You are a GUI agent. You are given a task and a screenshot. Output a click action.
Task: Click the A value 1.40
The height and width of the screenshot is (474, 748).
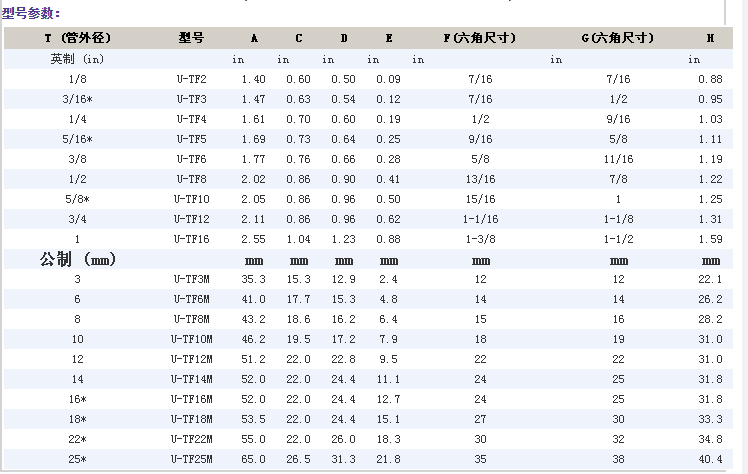point(253,79)
